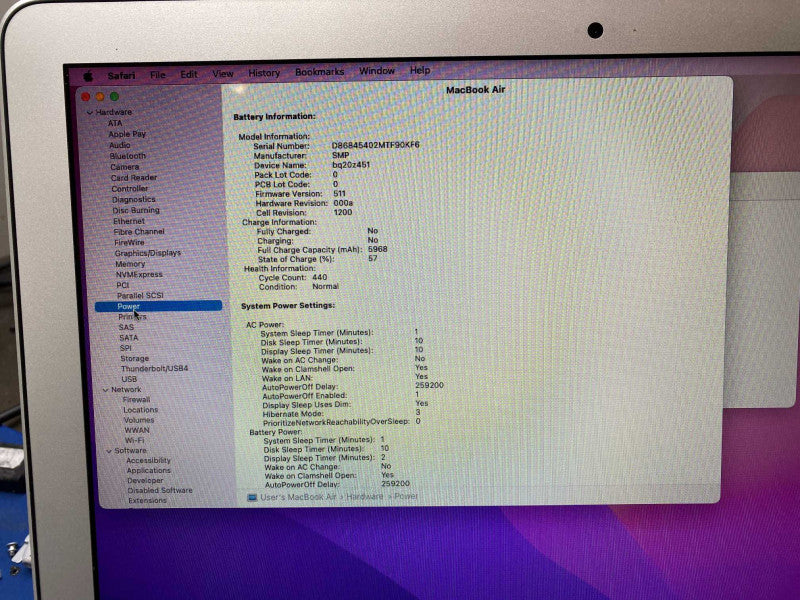Select Locations under Network
This screenshot has height=600, width=800.
coord(140,410)
